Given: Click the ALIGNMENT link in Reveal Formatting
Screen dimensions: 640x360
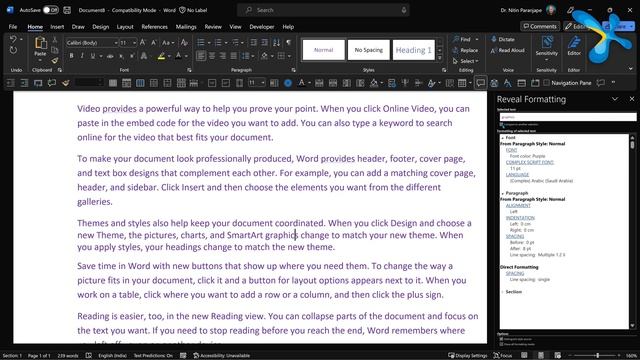Looking at the screenshot, I should coord(518,206).
